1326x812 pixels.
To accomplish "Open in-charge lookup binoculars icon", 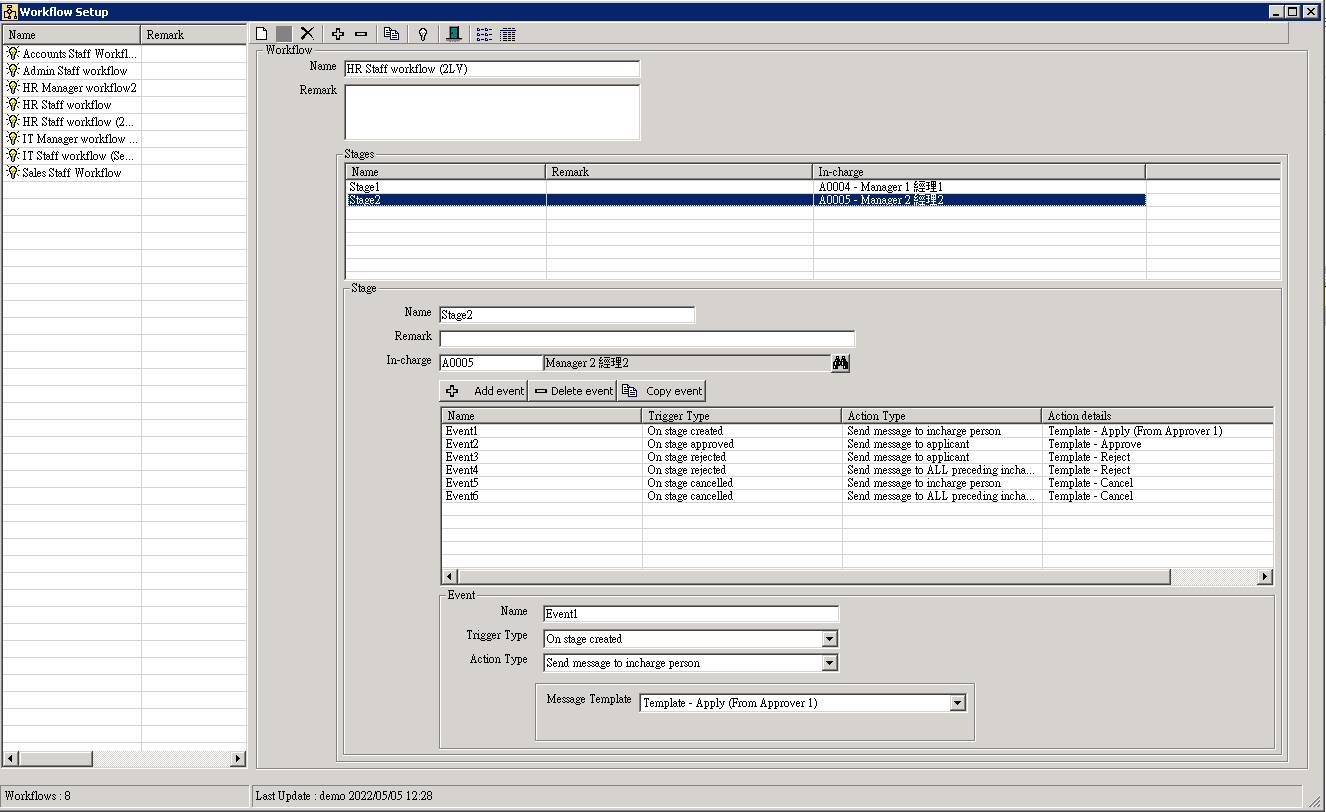I will pos(840,363).
